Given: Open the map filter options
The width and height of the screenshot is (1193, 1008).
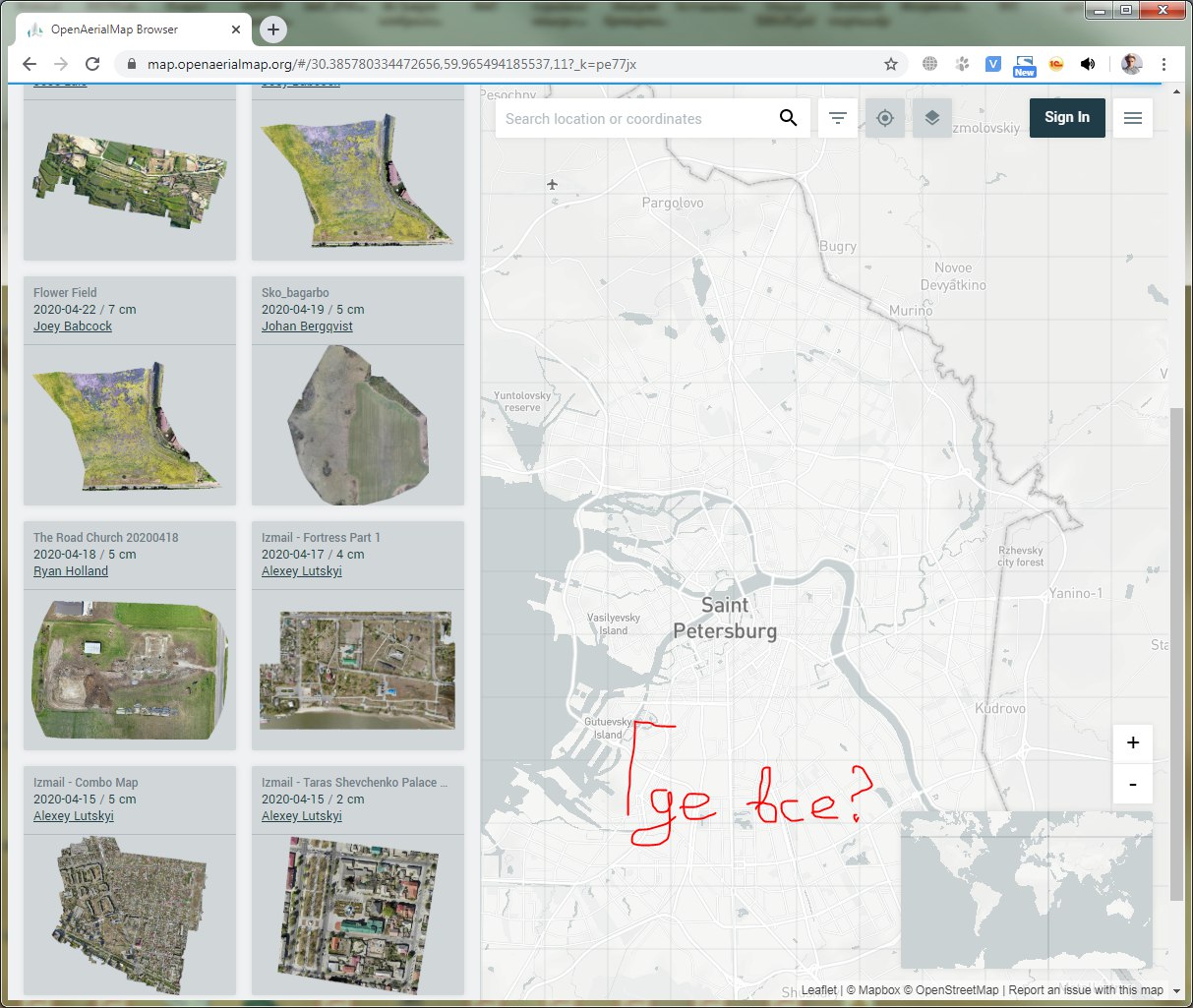Looking at the screenshot, I should (838, 118).
